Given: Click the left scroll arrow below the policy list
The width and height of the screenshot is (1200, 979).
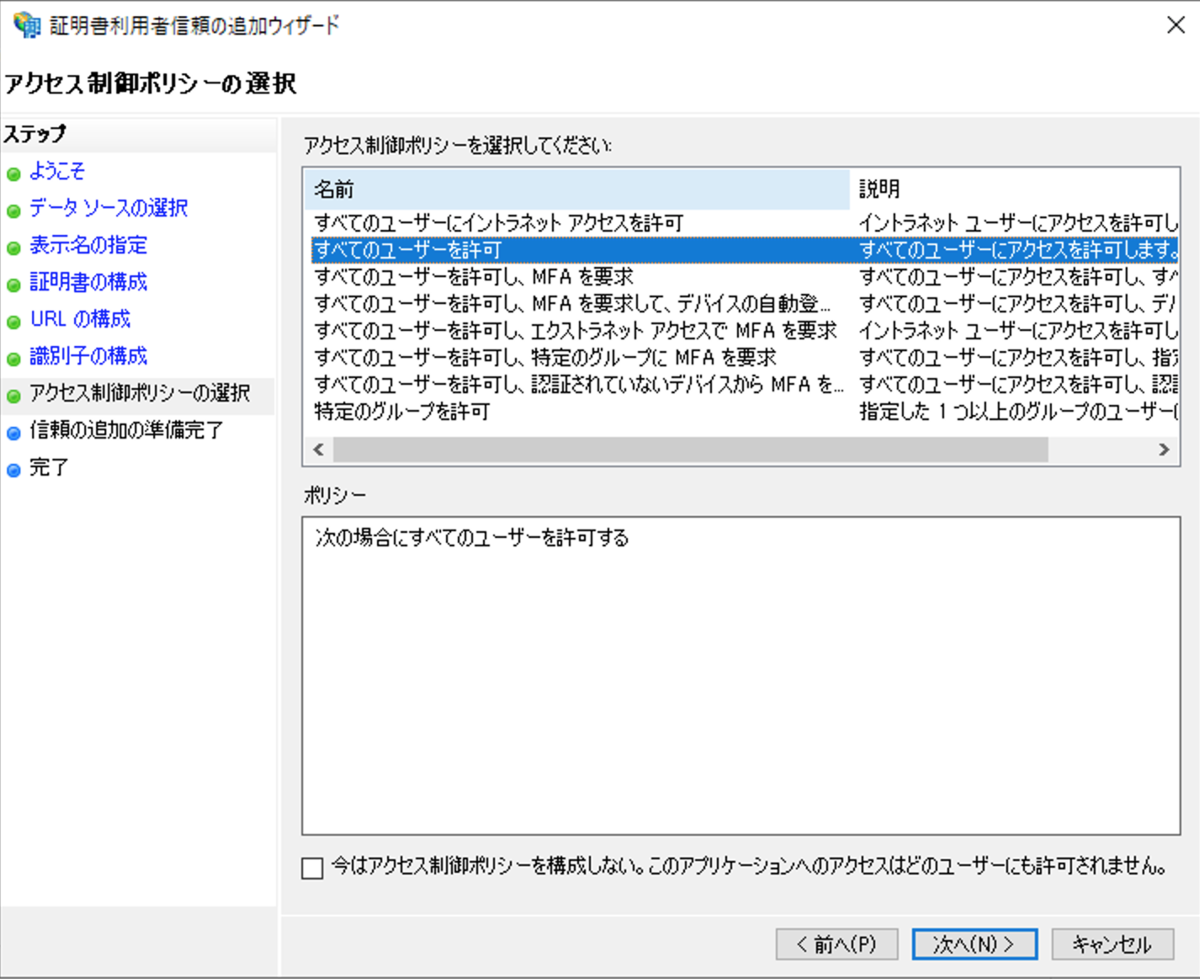Looking at the screenshot, I should coord(317,450).
